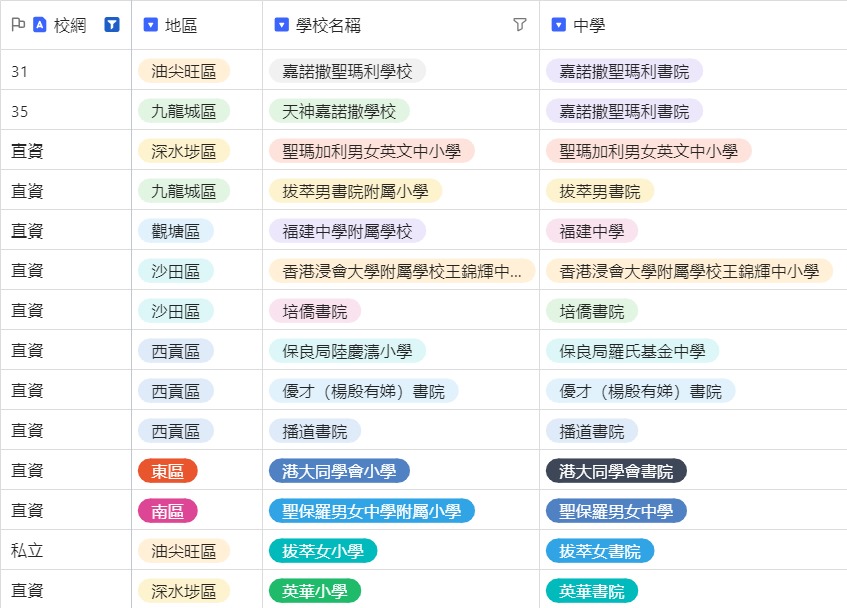Click 嘉諾撒聖瑪利書院 in the 校網 35 row
Viewport: 847px width, 608px height.
pyautogui.click(x=624, y=111)
